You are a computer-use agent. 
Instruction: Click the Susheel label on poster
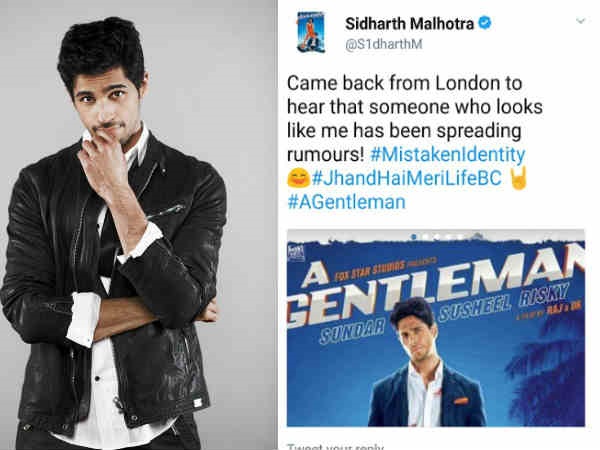click(475, 310)
